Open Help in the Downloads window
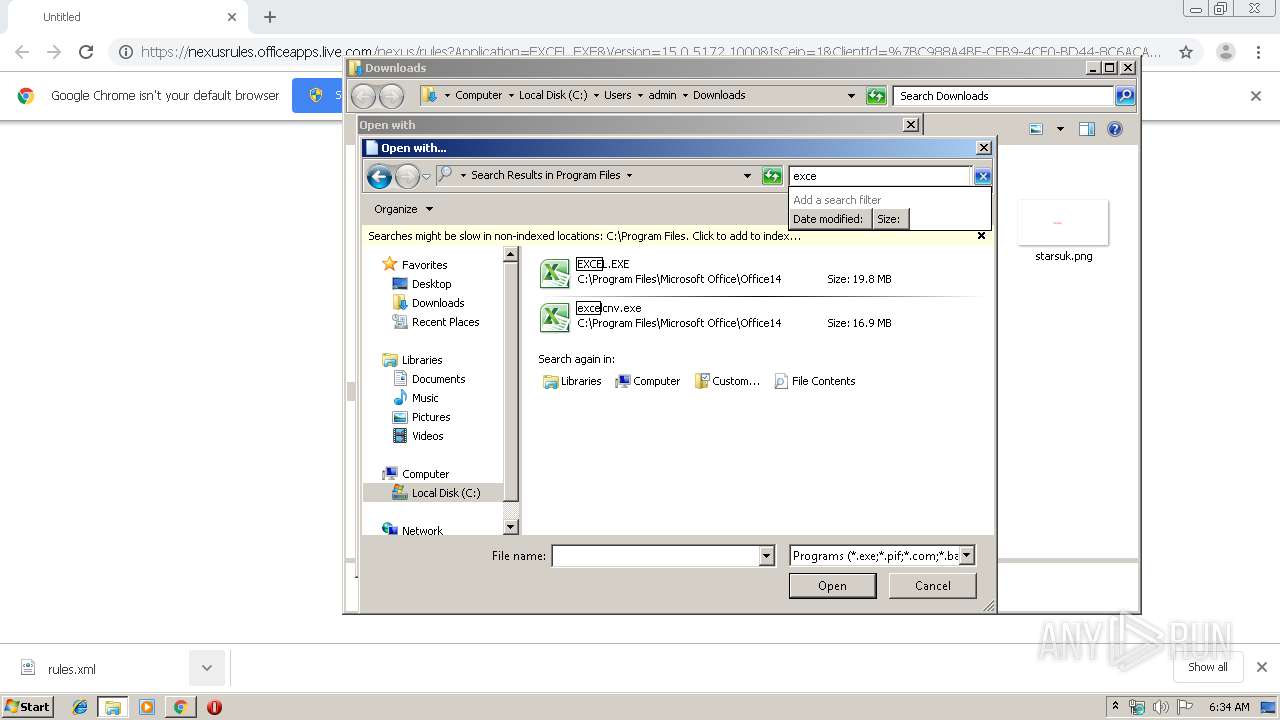Viewport: 1280px width, 720px height. [x=1115, y=129]
